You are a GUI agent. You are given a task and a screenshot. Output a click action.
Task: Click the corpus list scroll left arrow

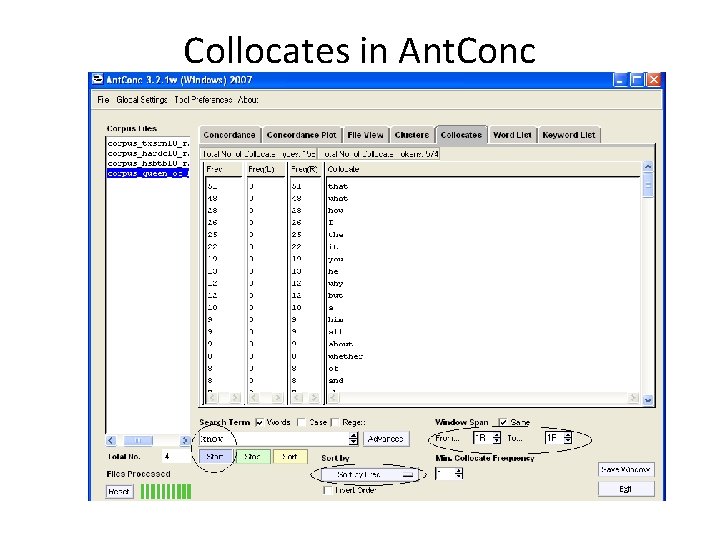point(111,440)
